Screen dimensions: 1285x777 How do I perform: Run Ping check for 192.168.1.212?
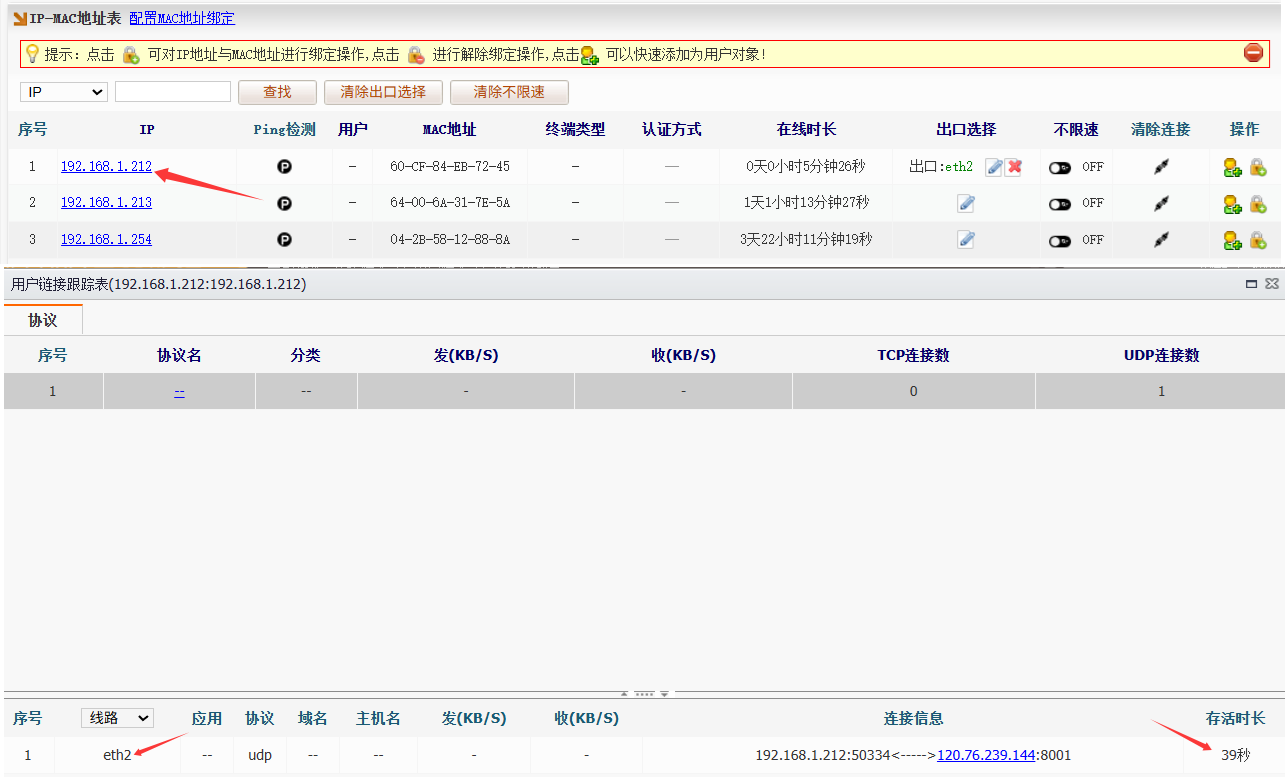[x=284, y=167]
